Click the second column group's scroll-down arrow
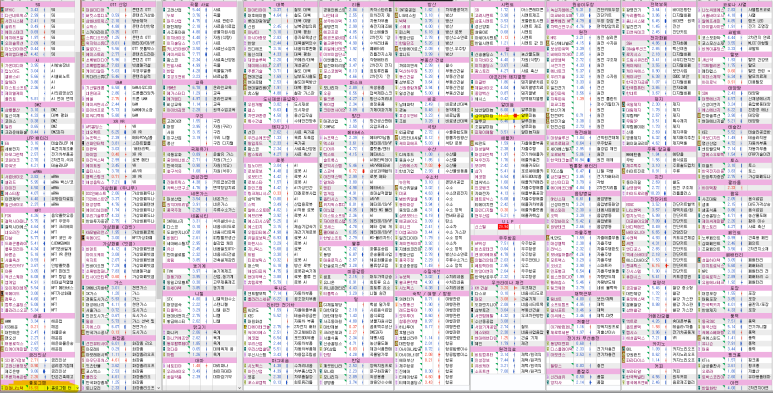This screenshot has width=773, height=393. click(x=158, y=389)
